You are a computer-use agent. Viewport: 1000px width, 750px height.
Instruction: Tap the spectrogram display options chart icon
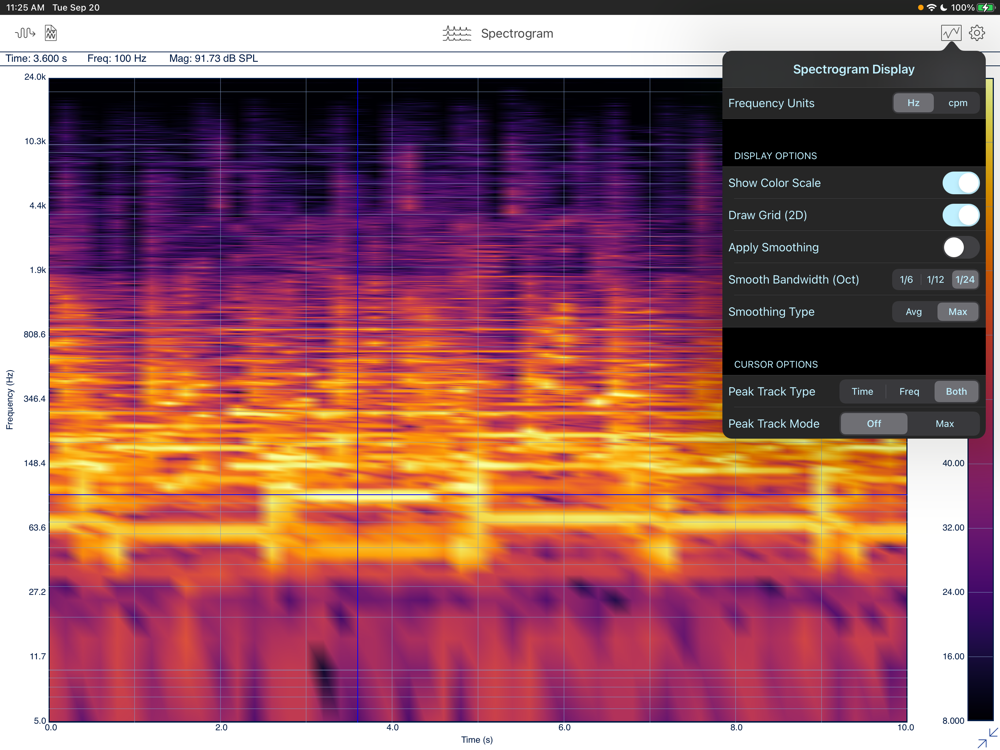pos(950,33)
